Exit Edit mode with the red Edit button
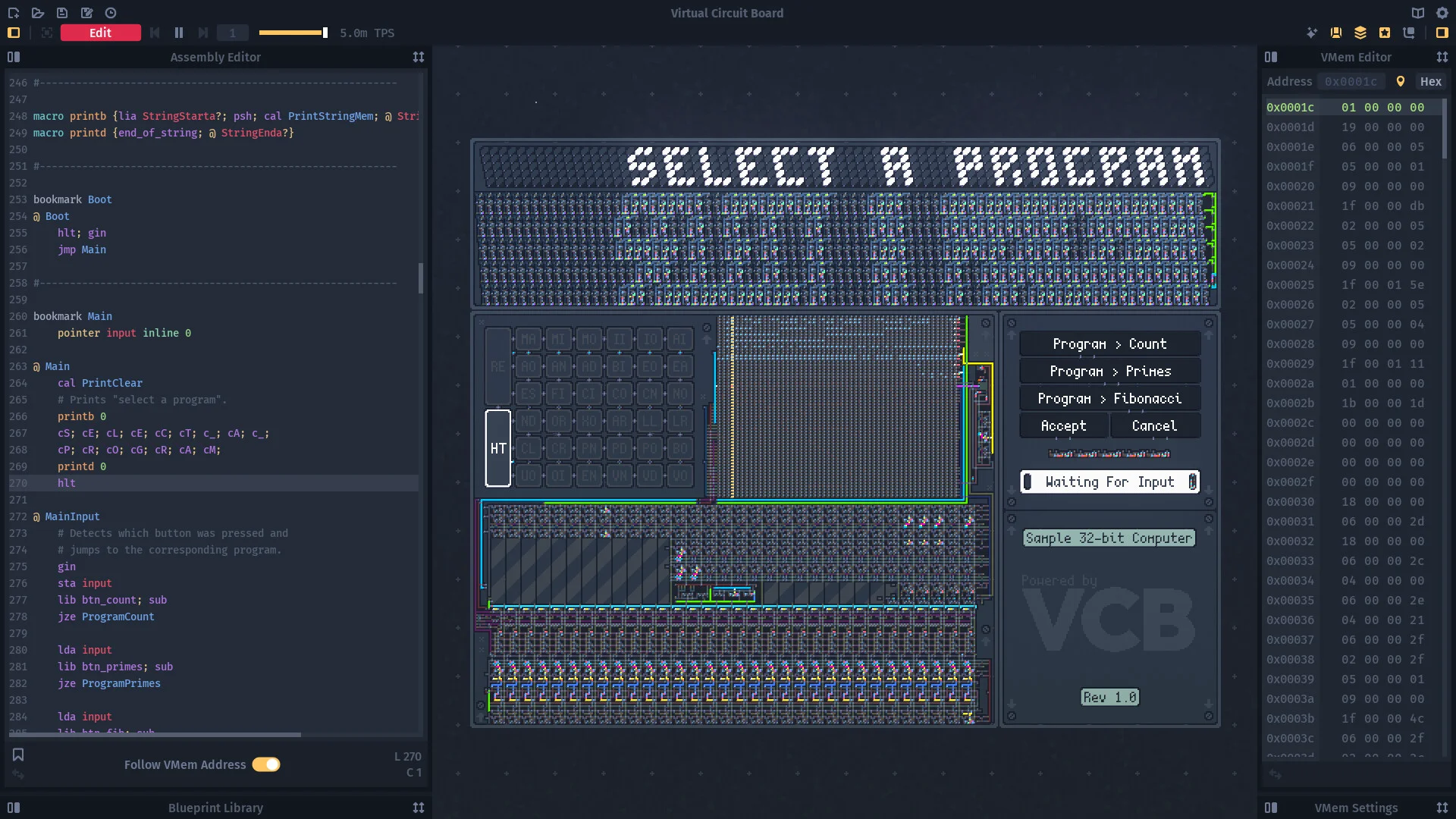Screen dimensions: 1456x819 100,33
